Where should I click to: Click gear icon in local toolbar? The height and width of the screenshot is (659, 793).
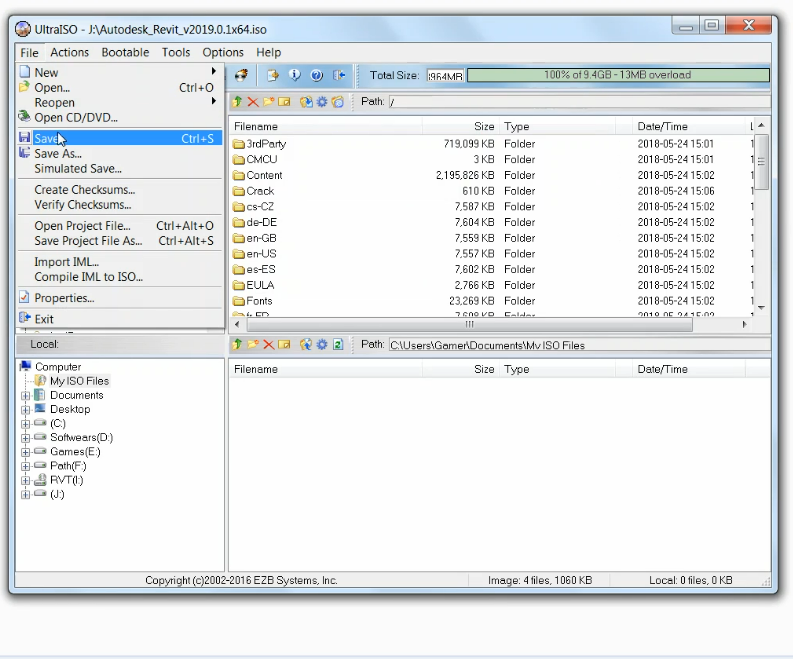322,344
